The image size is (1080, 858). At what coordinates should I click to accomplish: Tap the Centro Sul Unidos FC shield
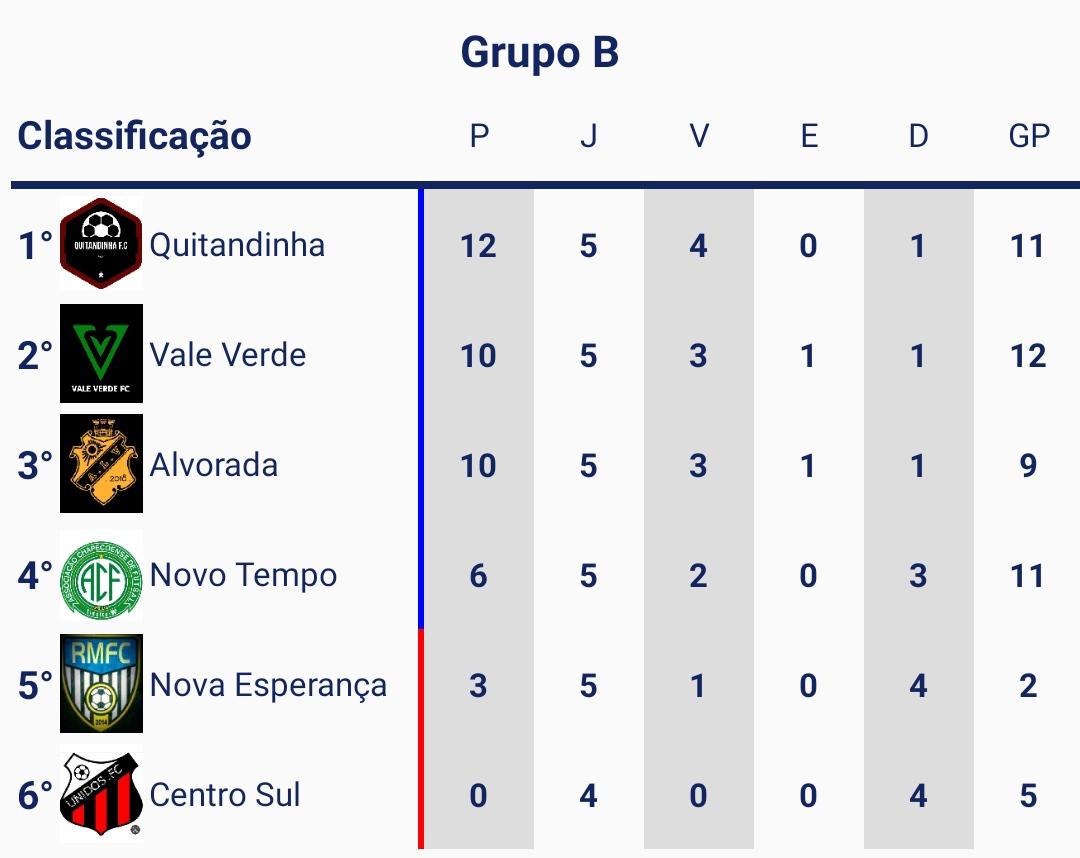(101, 795)
